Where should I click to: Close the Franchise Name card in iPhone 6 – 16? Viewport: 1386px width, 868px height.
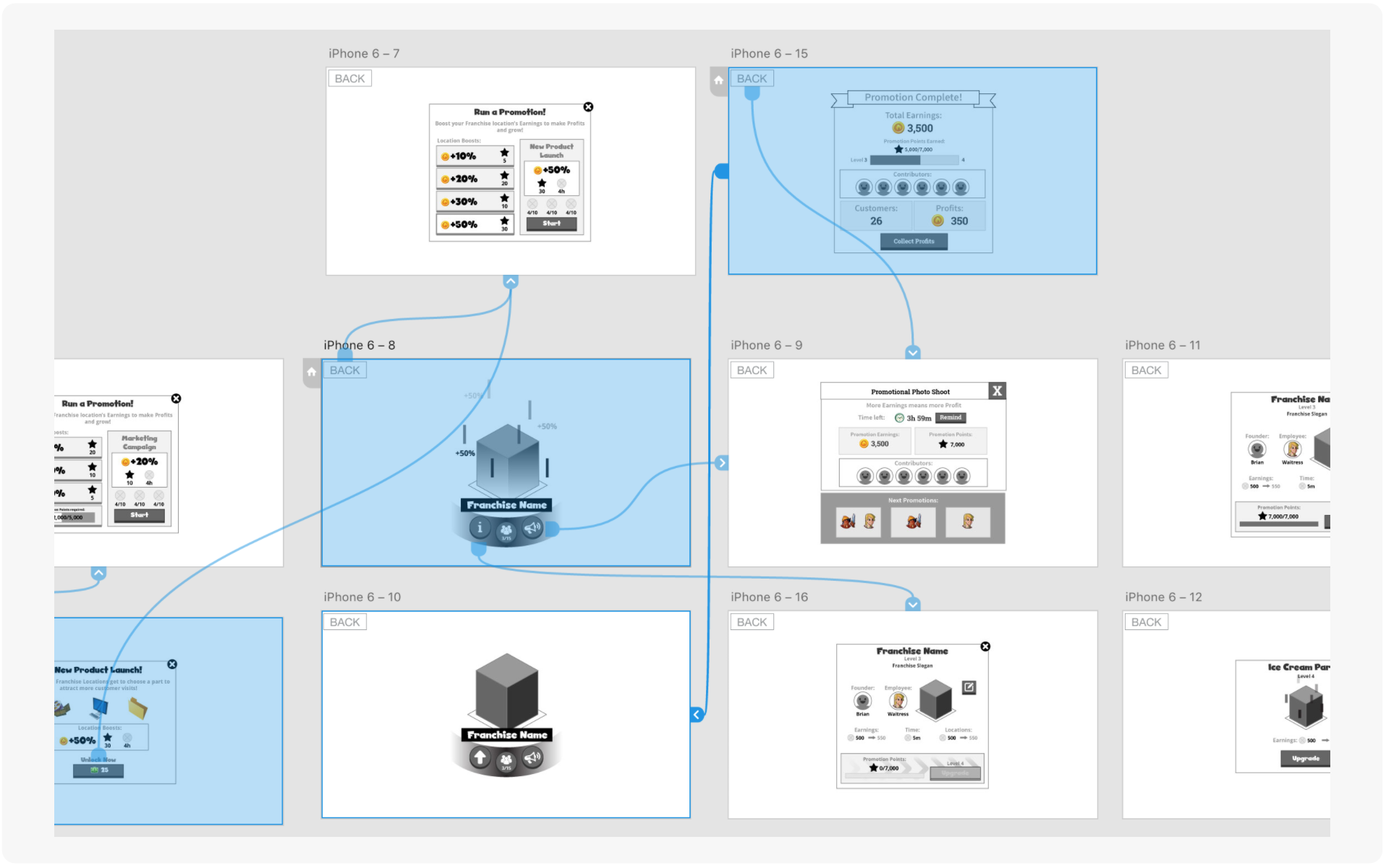[985, 647]
